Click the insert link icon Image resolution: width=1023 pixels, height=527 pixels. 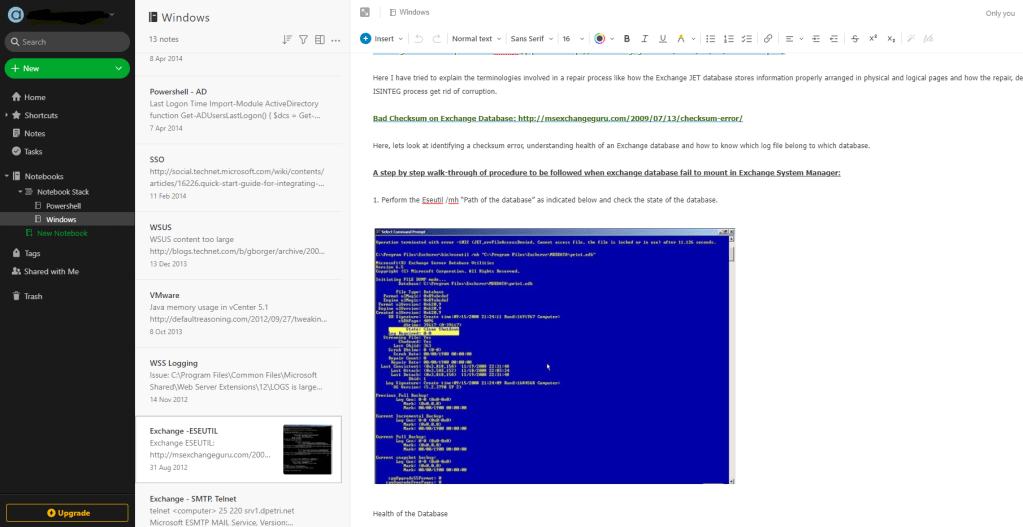click(768, 39)
